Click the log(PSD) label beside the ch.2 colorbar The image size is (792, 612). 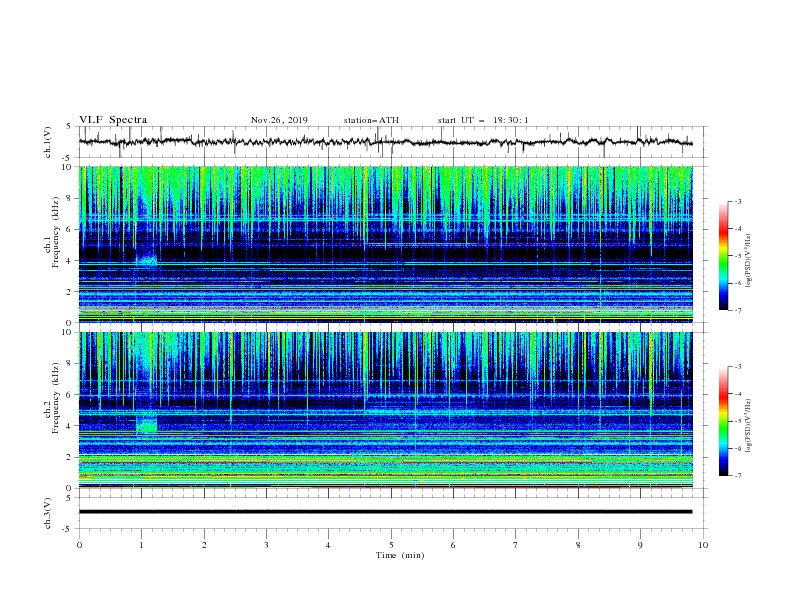[x=748, y=426]
